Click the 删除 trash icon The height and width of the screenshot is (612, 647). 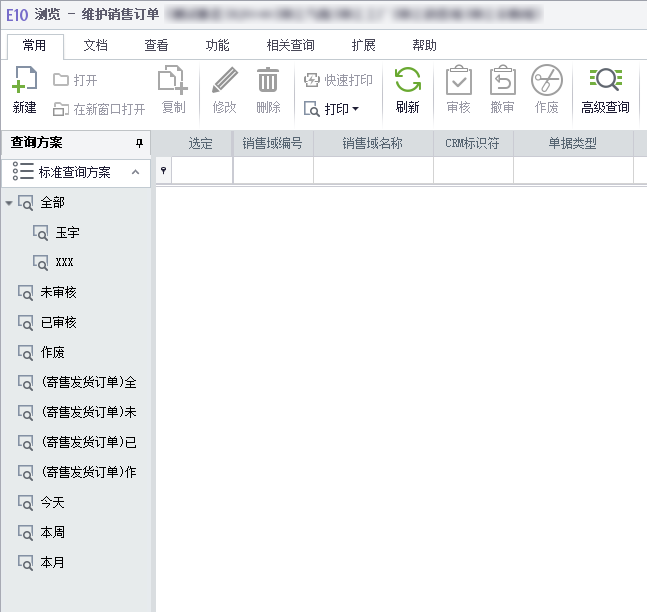point(268,82)
